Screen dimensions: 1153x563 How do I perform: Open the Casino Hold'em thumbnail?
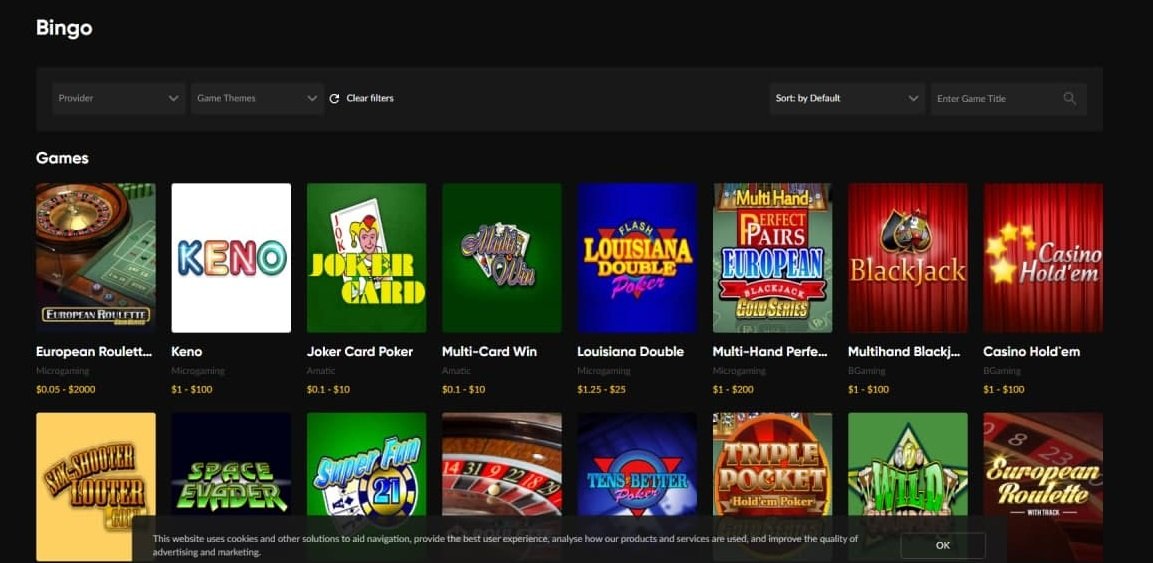click(x=1043, y=258)
